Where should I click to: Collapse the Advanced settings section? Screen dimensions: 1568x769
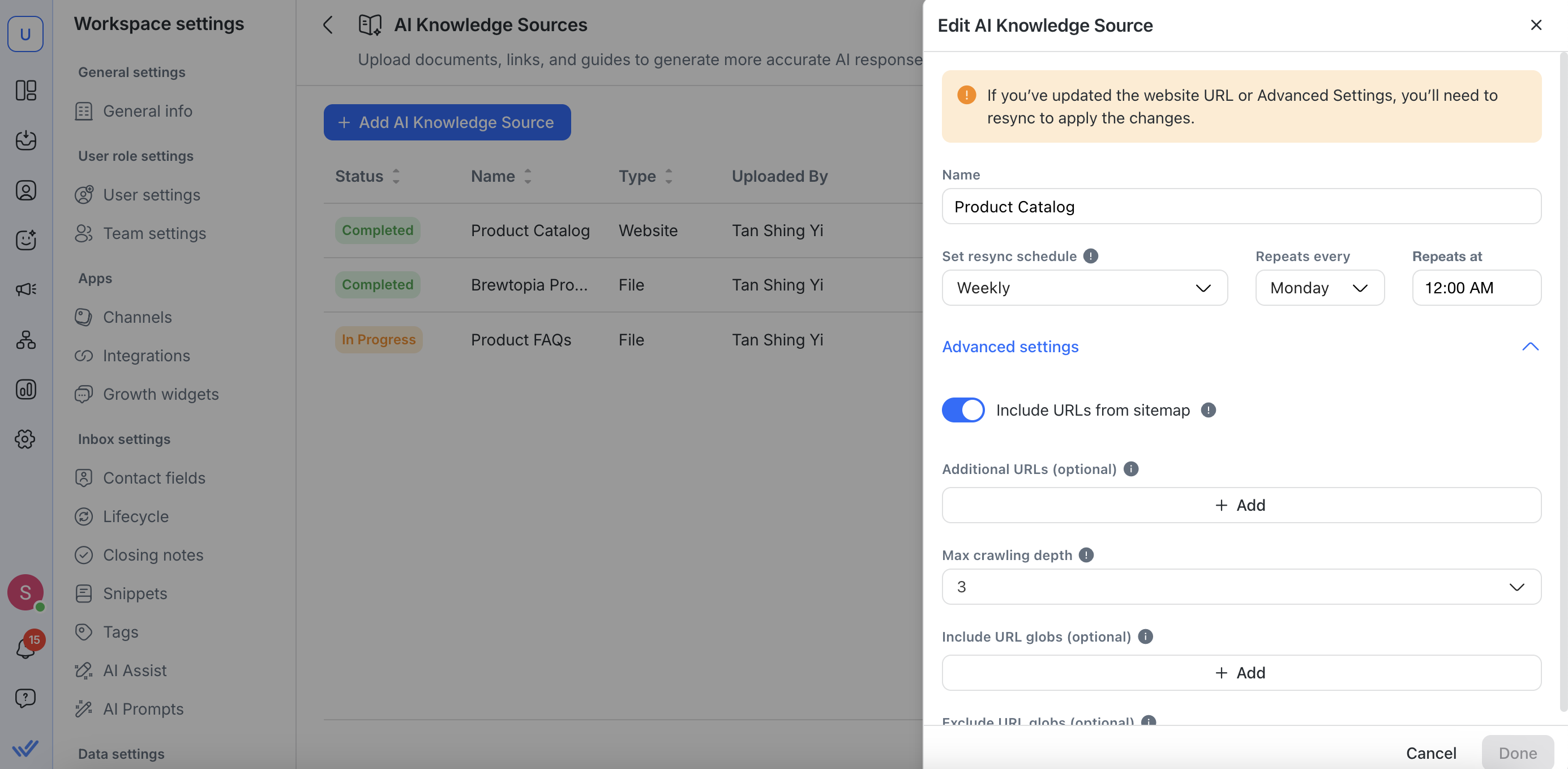point(1529,347)
